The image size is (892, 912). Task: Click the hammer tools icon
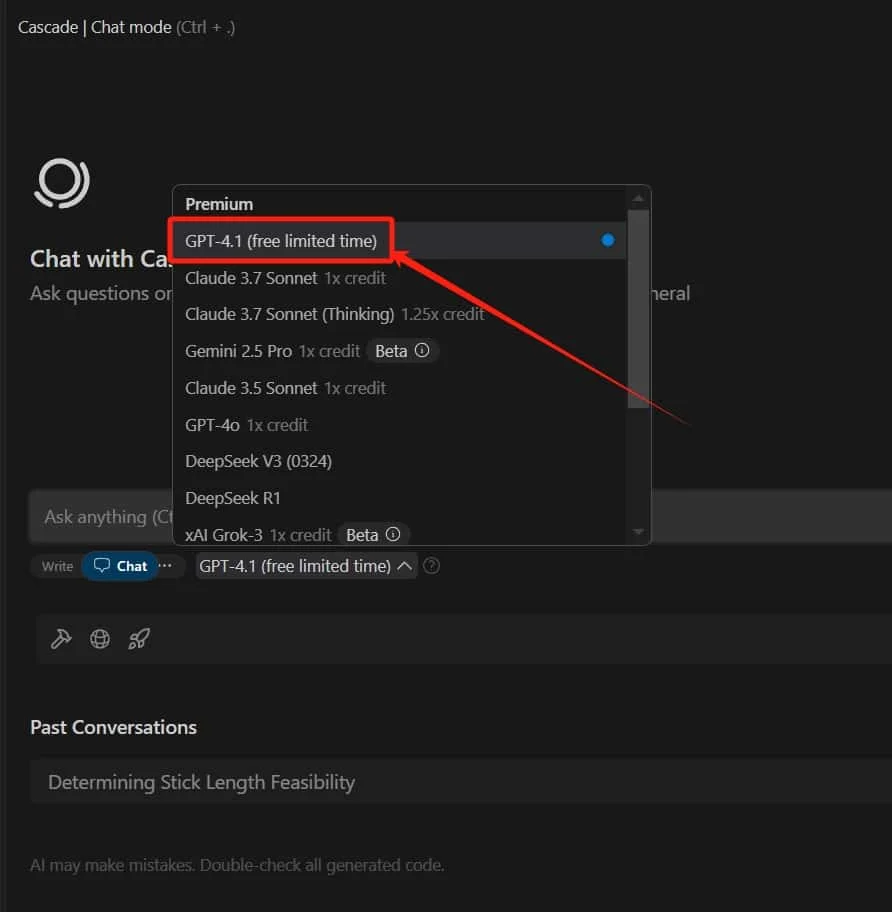(61, 639)
